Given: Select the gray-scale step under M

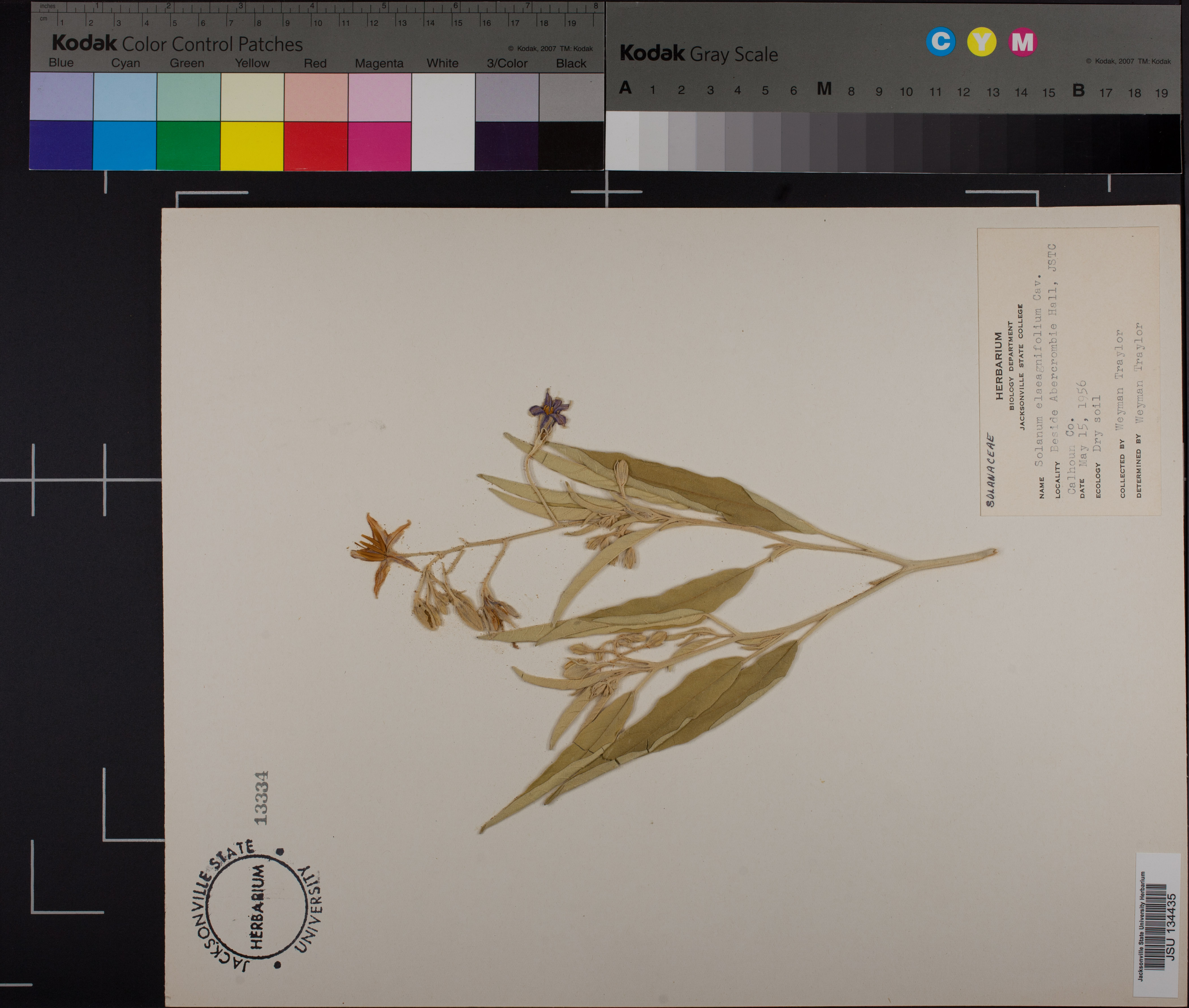Looking at the screenshot, I should 823,142.
